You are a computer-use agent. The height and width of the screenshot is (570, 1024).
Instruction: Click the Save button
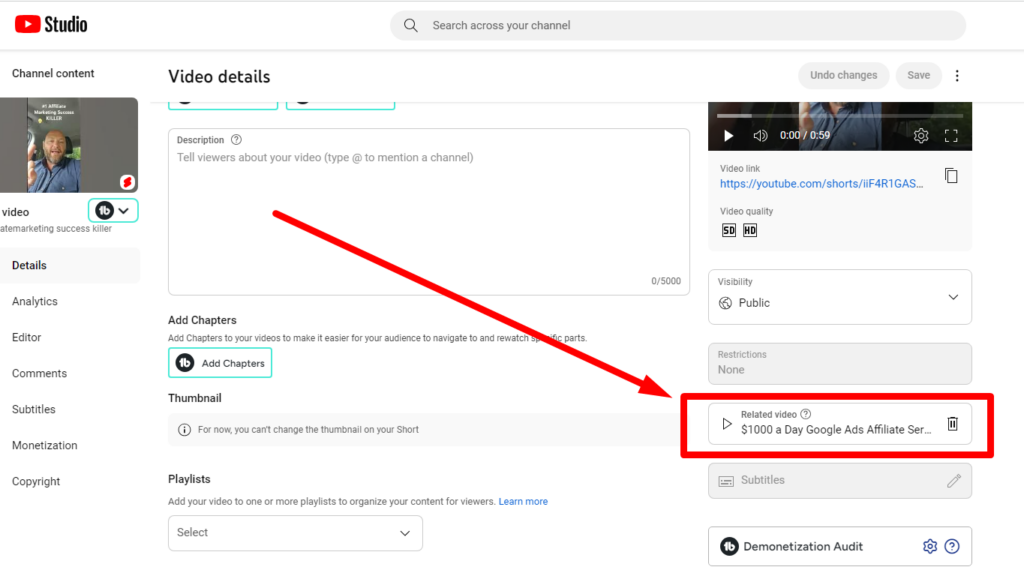coord(918,75)
